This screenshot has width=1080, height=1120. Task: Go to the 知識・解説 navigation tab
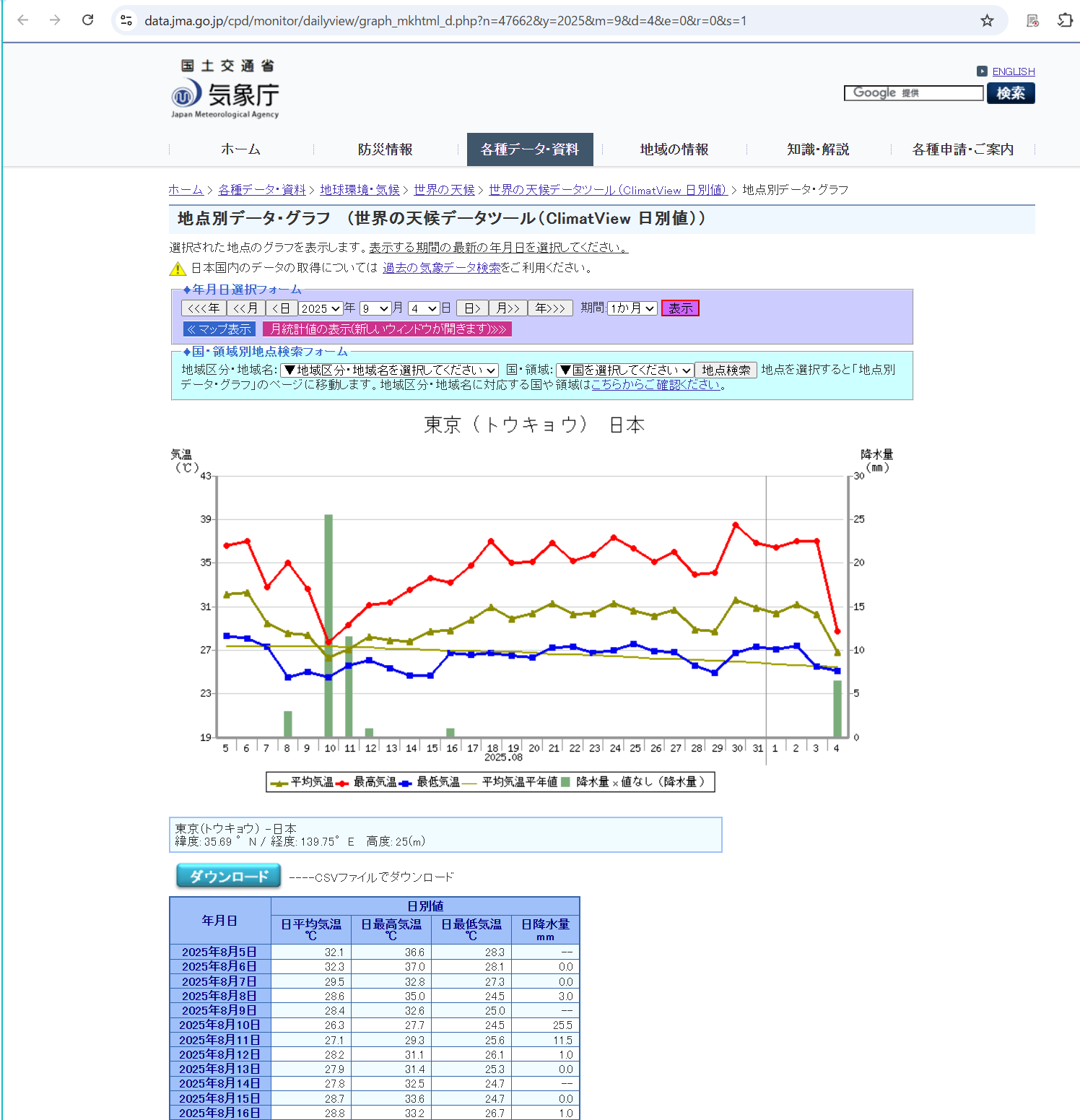coord(818,149)
